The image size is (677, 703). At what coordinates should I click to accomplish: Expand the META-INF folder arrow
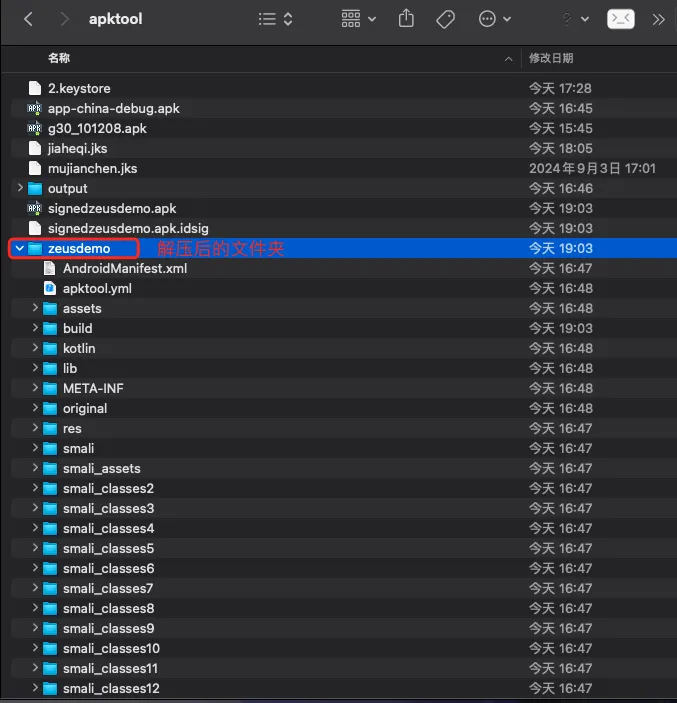36,388
